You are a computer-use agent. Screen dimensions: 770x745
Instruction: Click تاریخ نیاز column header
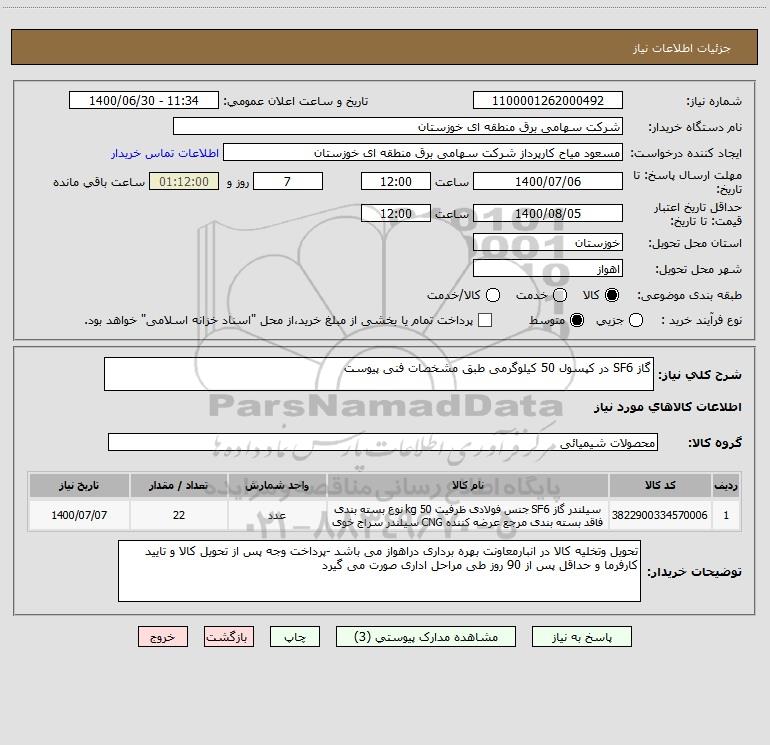pyautogui.click(x=79, y=485)
